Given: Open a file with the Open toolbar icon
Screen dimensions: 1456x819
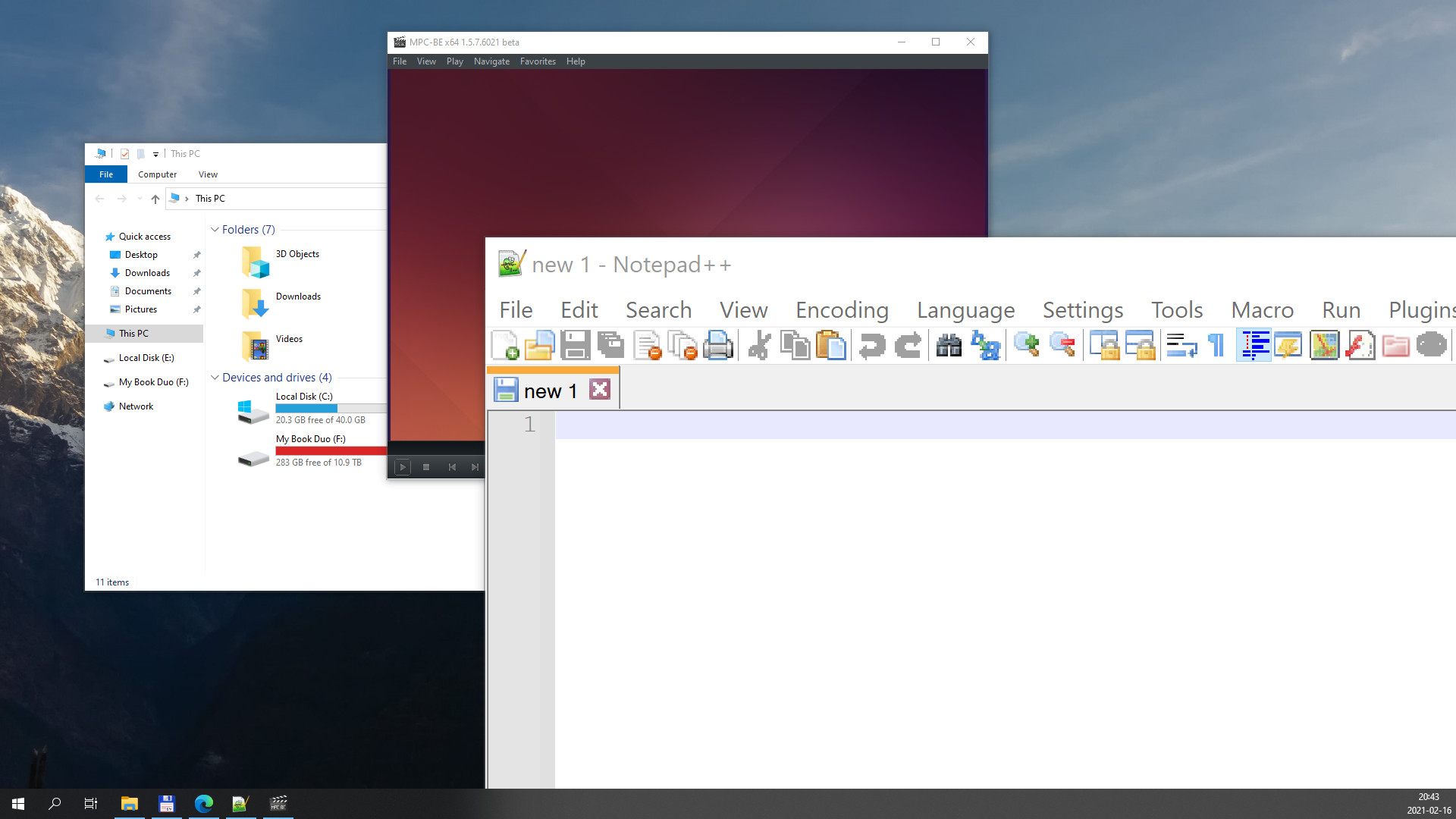Looking at the screenshot, I should (x=539, y=345).
